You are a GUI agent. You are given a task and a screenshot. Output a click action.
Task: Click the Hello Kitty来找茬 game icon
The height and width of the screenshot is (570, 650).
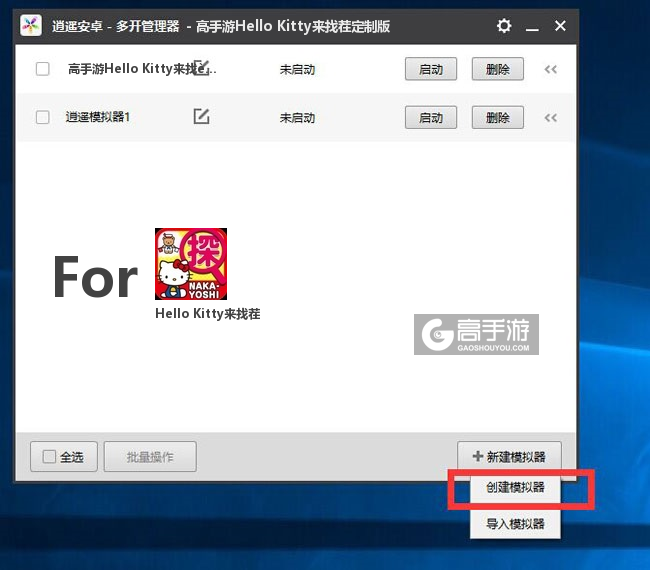[x=191, y=264]
